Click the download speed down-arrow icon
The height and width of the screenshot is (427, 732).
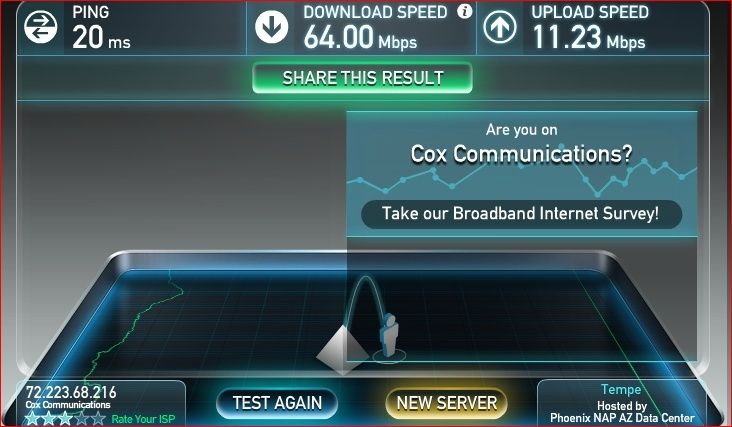(x=272, y=27)
